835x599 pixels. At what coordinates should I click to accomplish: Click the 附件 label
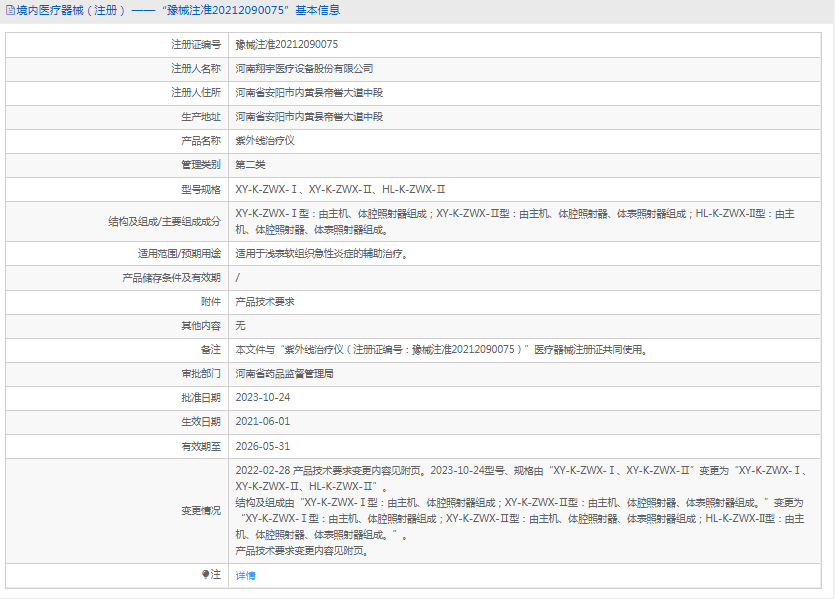pos(210,301)
